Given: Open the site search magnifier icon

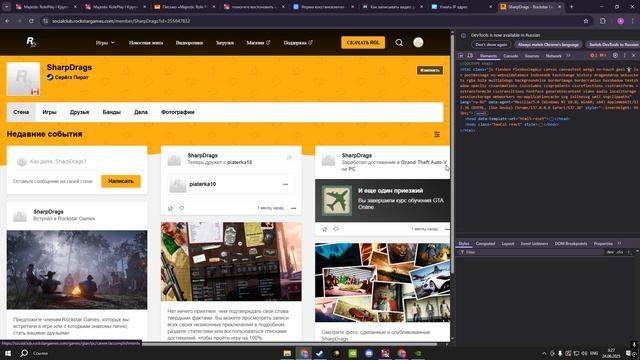Looking at the screenshot, I should 399,42.
